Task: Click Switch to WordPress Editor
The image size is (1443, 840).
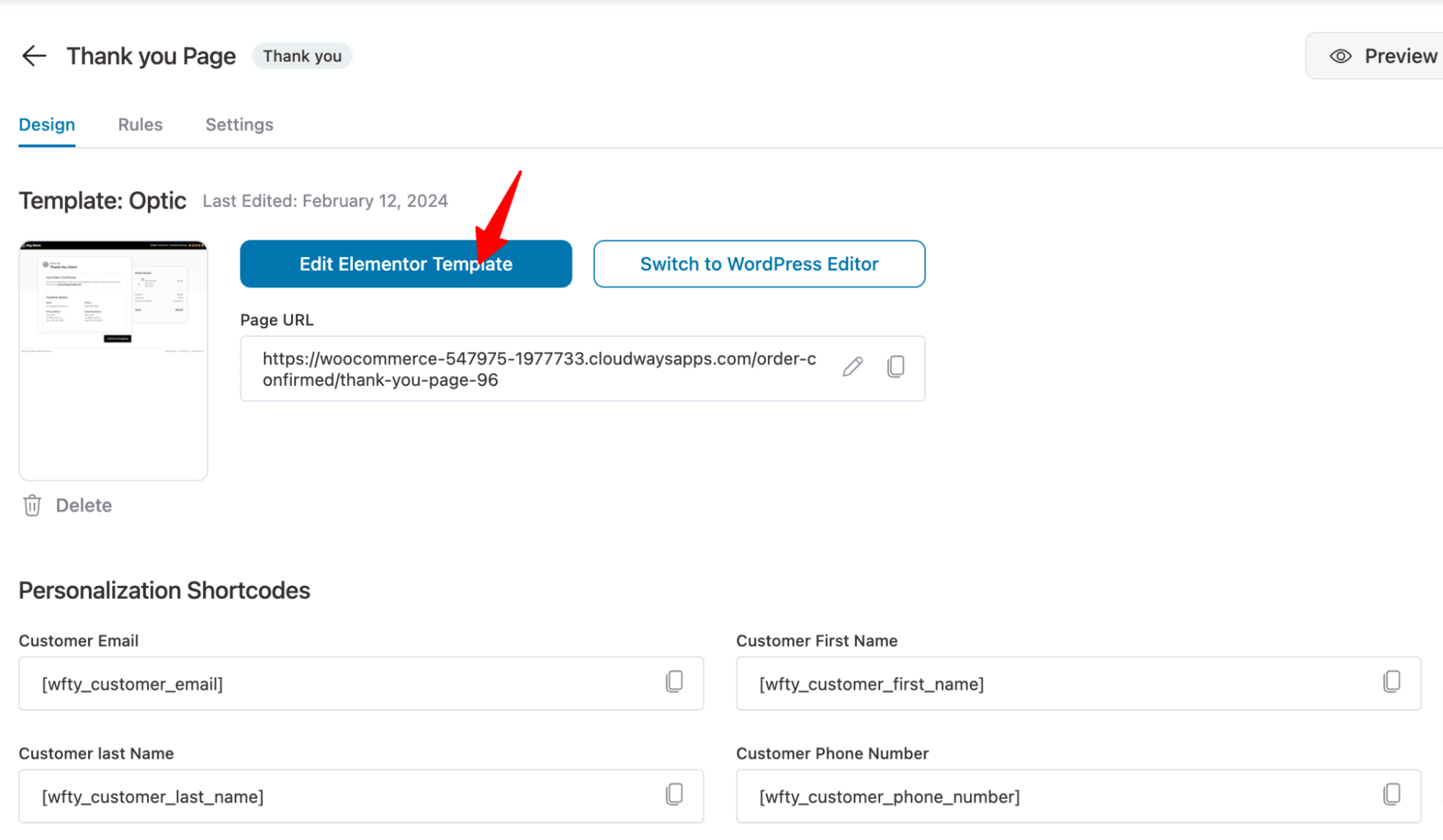Action: [x=759, y=263]
